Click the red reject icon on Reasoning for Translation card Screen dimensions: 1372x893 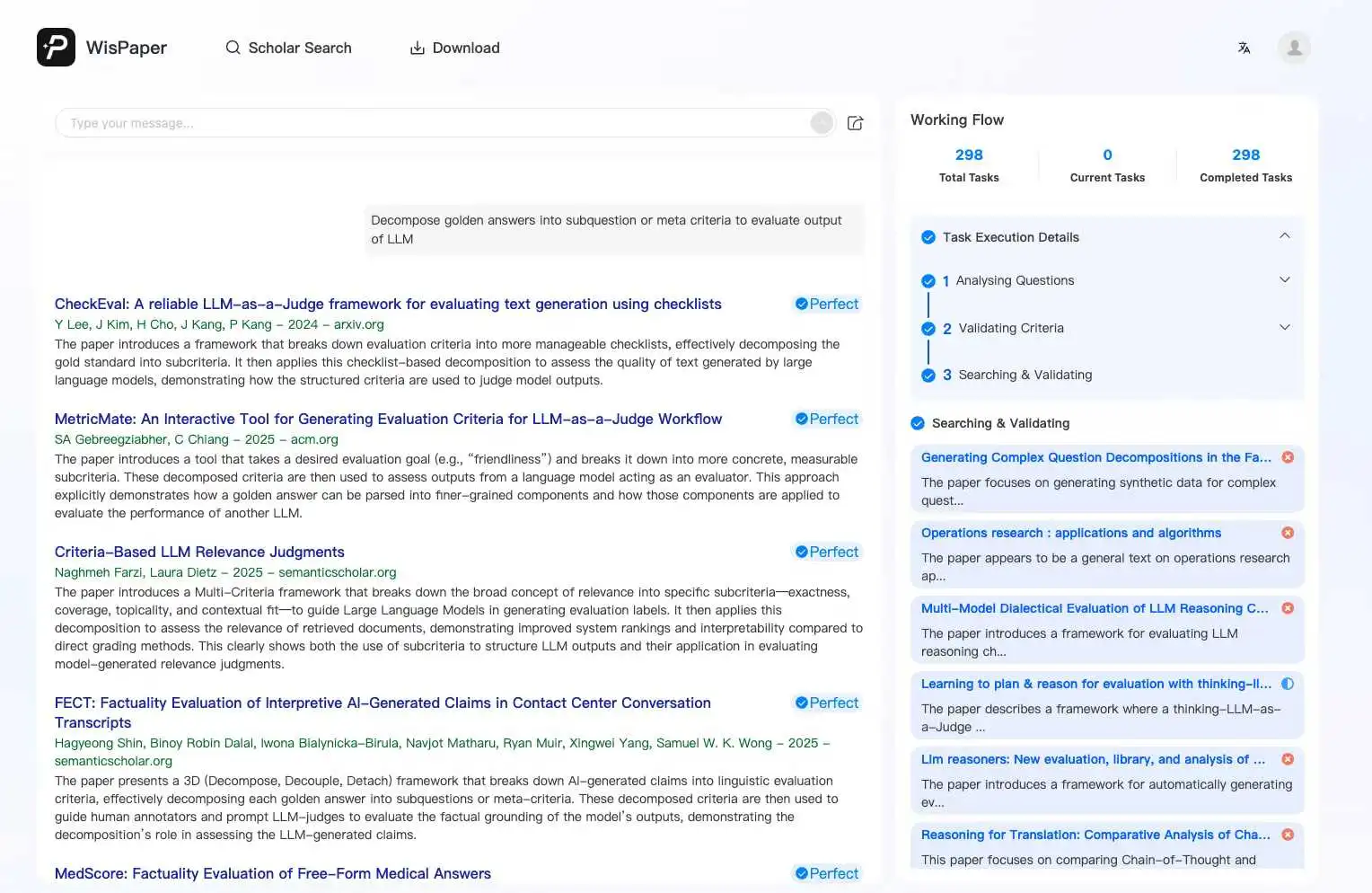[1288, 835]
